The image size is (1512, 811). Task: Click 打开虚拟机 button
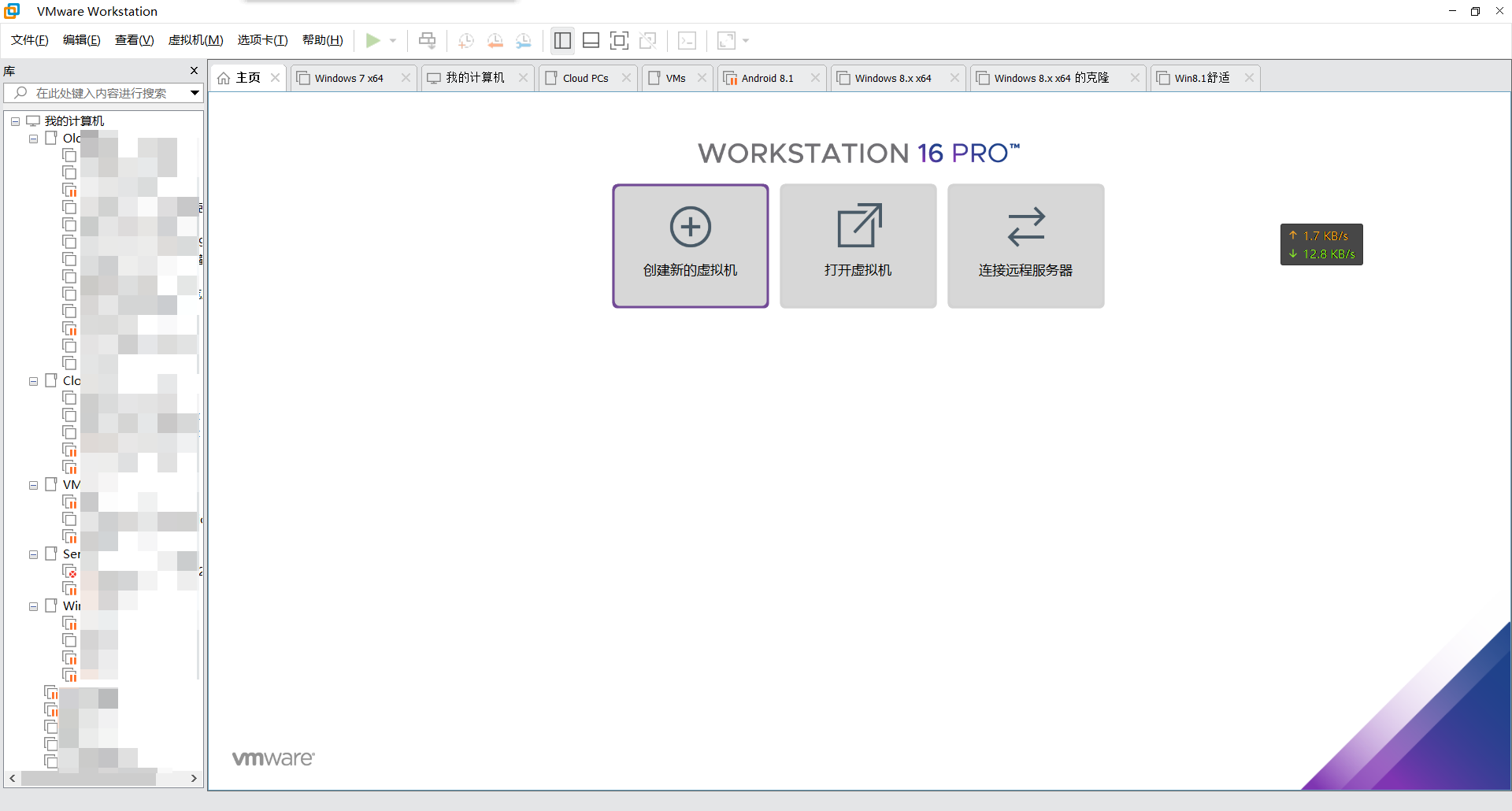858,246
